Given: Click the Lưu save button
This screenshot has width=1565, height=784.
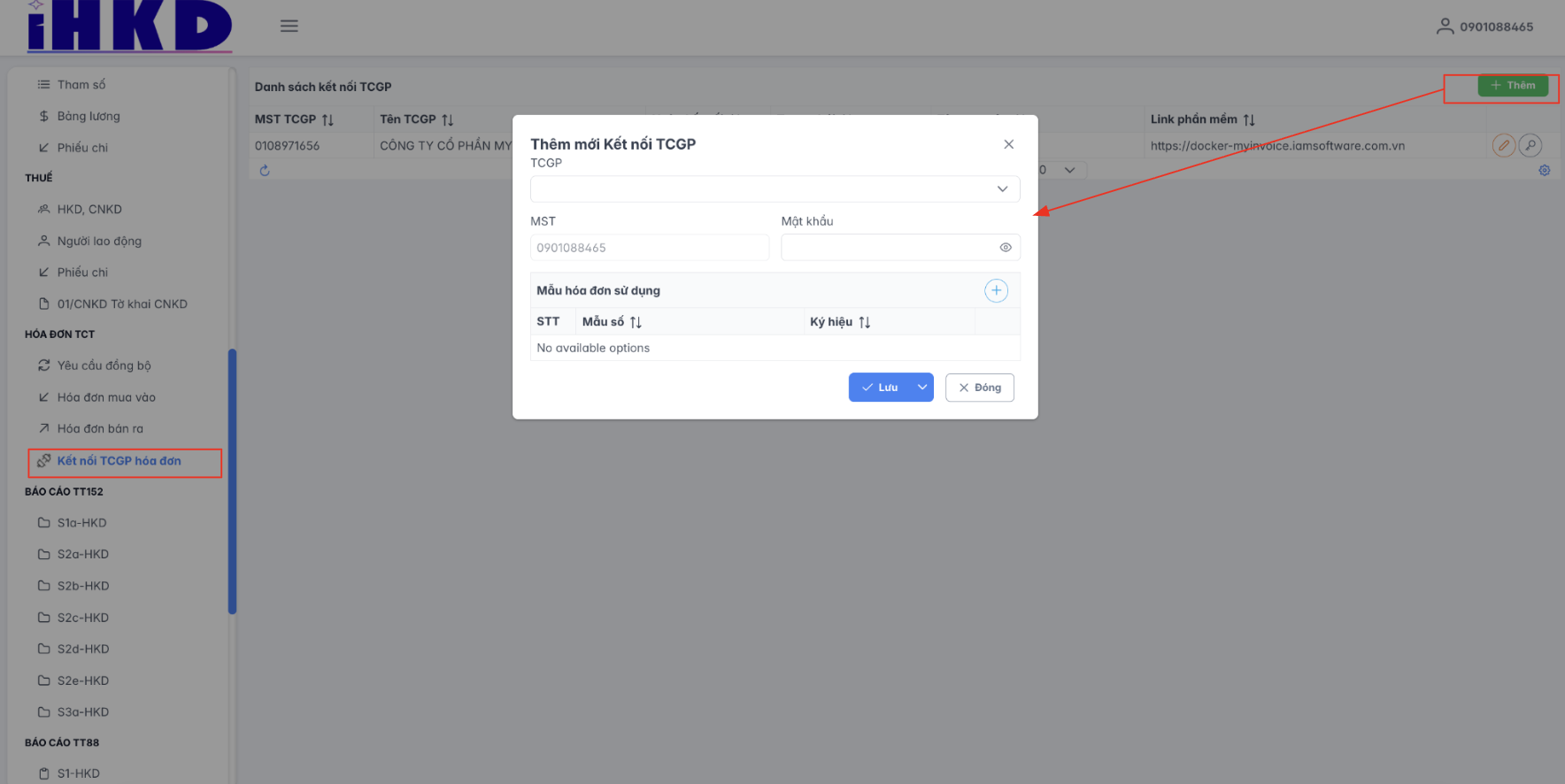Looking at the screenshot, I should (880, 388).
